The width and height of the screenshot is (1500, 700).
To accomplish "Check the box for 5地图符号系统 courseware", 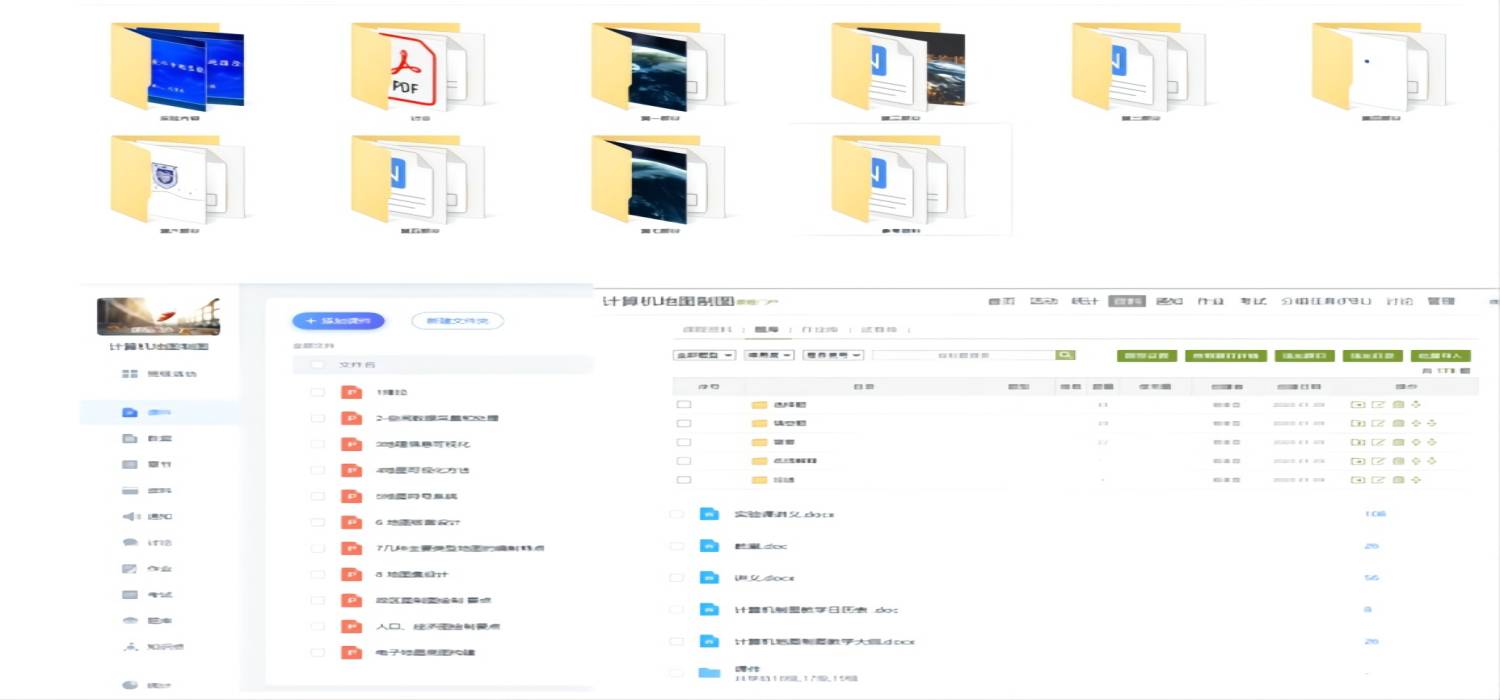I will tap(318, 496).
